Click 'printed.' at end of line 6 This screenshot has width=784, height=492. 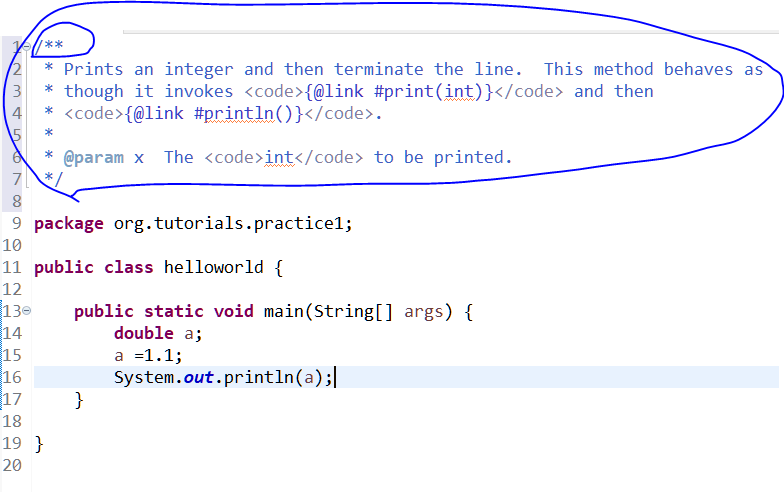(x=473, y=158)
